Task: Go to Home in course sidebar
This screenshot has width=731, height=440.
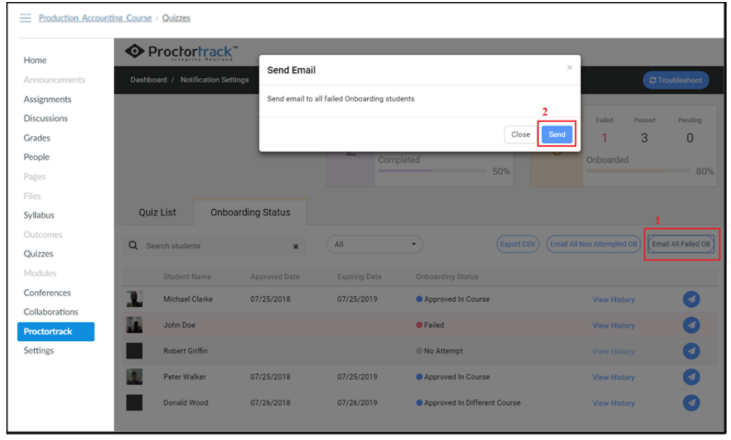Action: (x=35, y=60)
